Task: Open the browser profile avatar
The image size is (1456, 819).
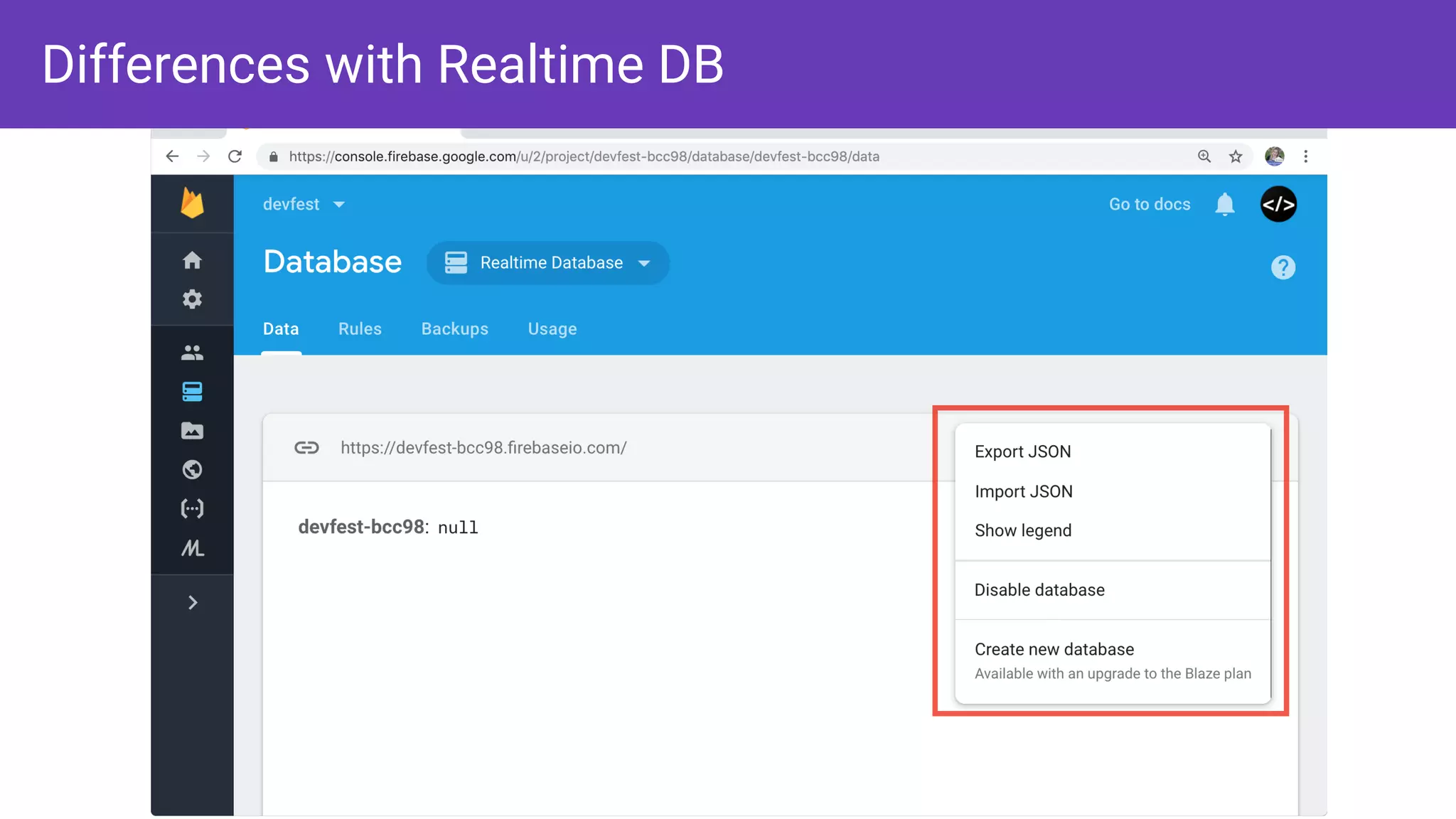Action: tap(1274, 156)
